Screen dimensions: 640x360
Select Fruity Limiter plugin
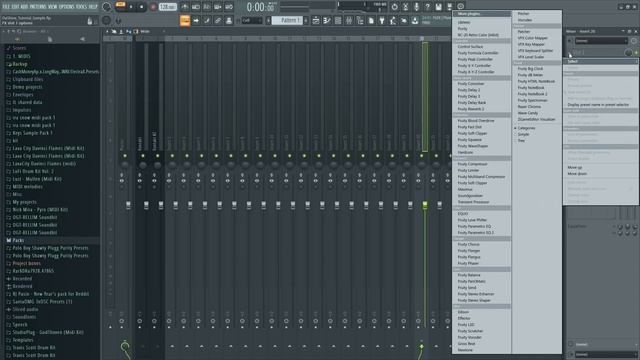(468, 170)
